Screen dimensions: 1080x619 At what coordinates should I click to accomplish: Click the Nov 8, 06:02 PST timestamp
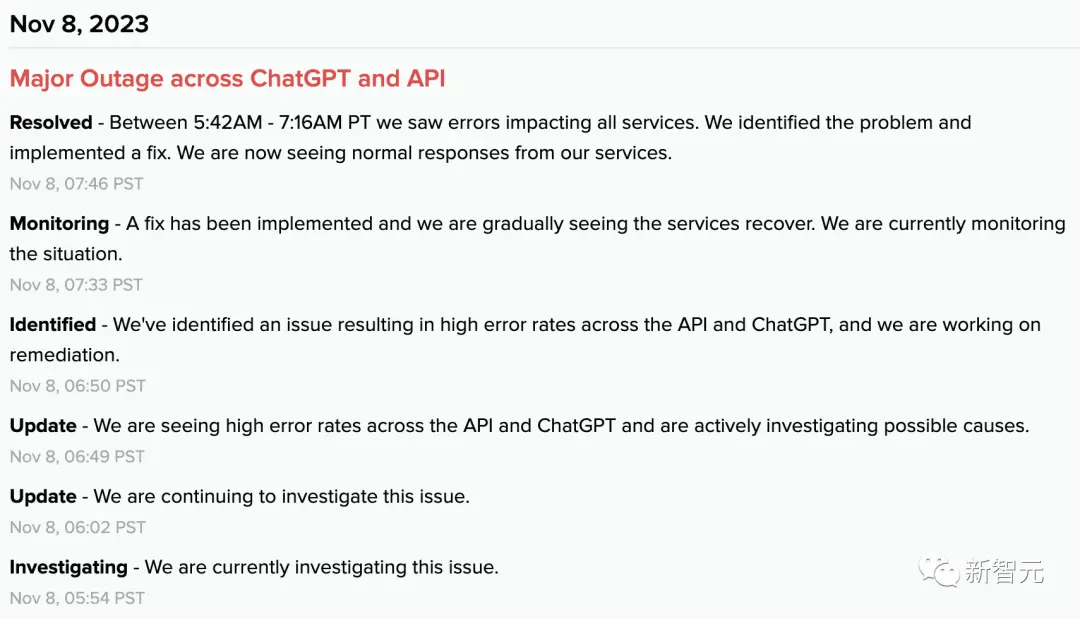[78, 527]
